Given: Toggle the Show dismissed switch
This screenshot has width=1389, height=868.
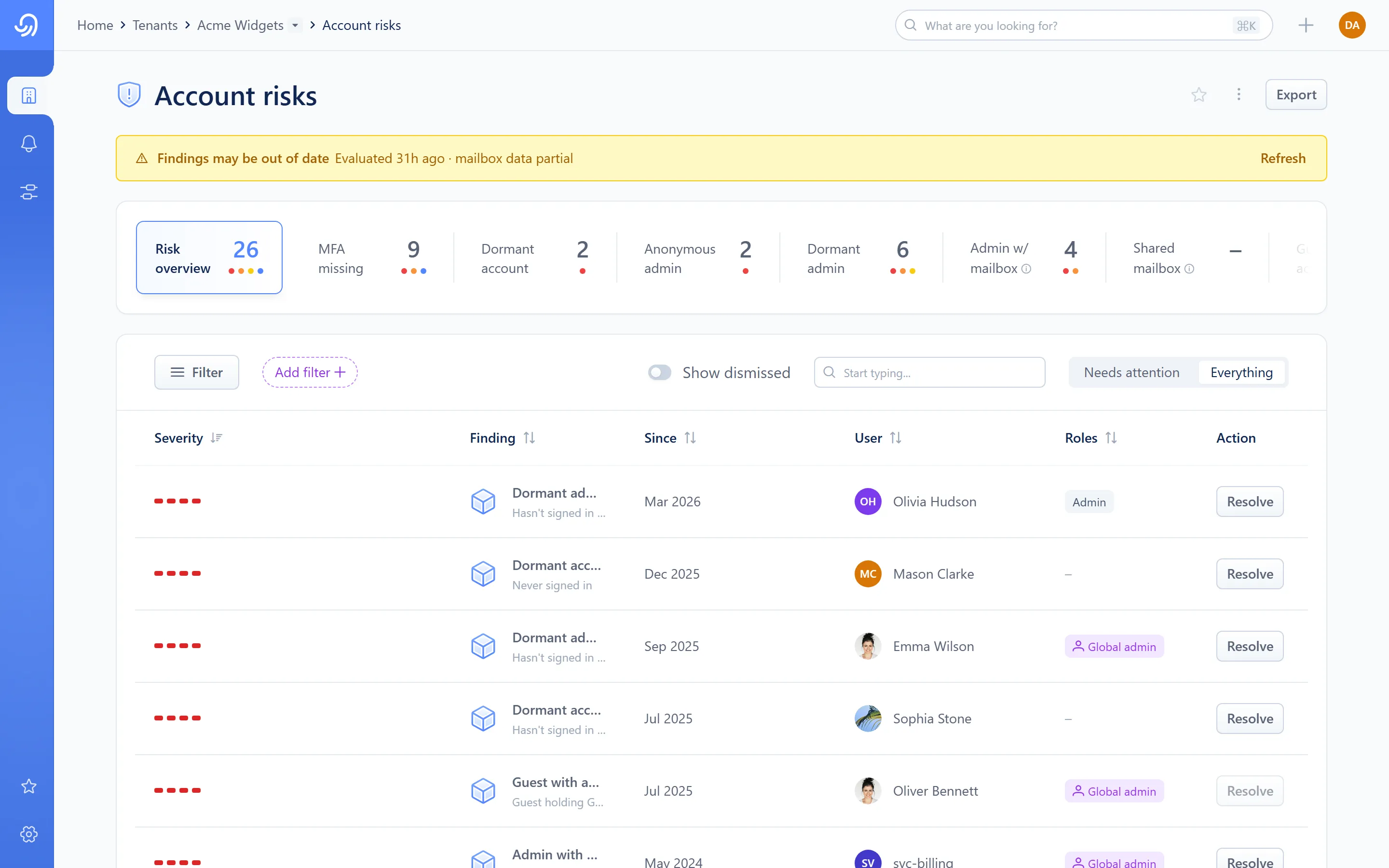Looking at the screenshot, I should (x=659, y=373).
